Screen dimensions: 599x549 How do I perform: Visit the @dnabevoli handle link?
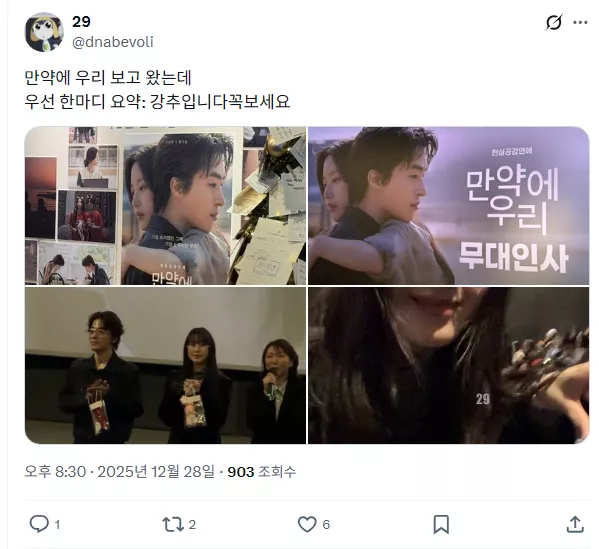113,42
